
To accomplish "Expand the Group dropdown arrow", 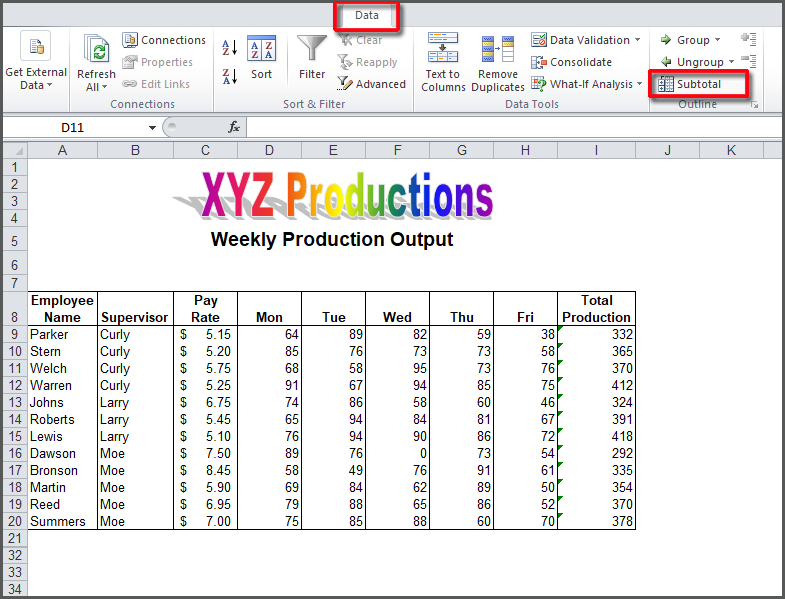I will click(x=717, y=40).
